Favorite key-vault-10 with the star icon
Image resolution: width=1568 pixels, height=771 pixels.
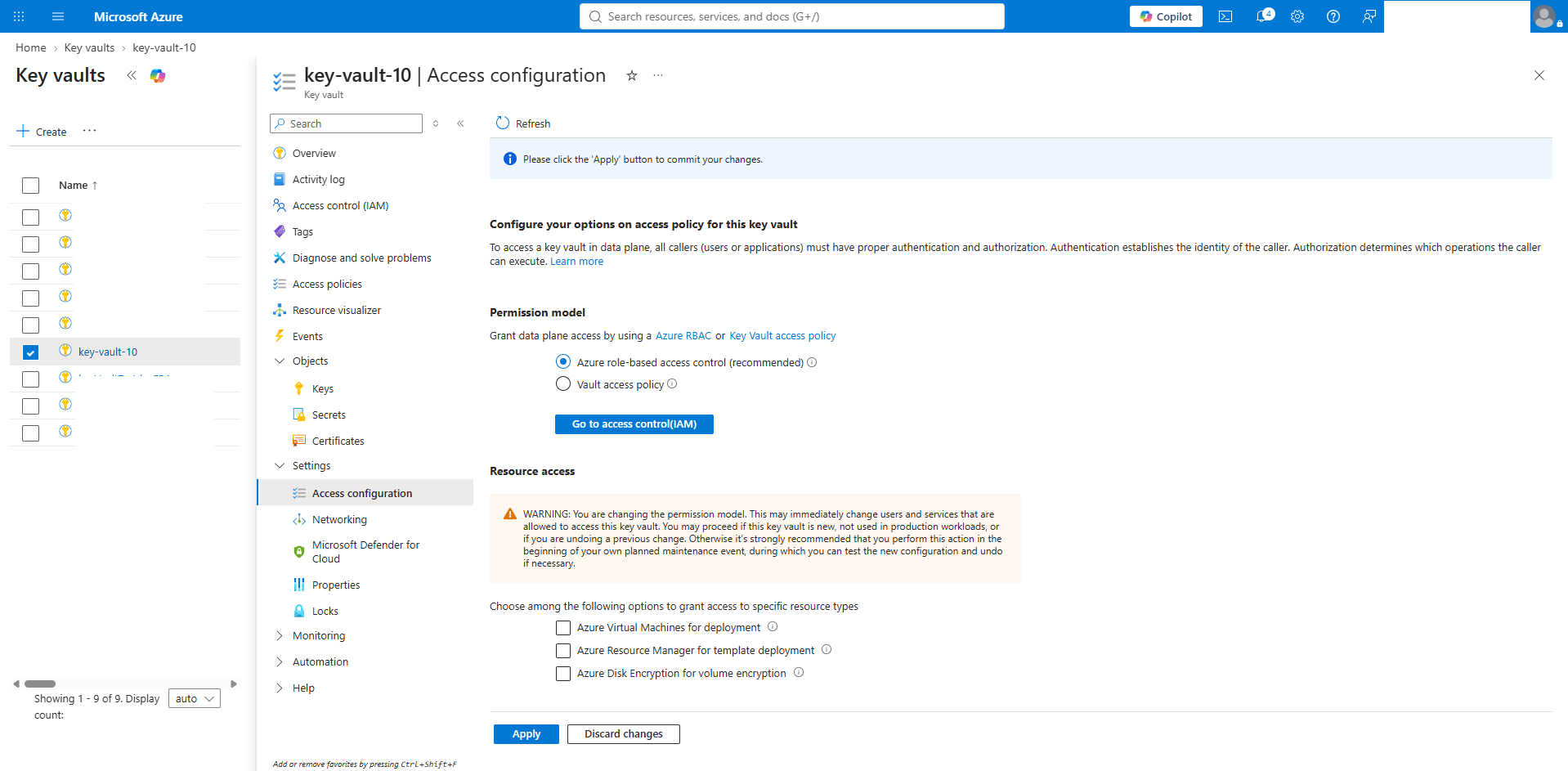tap(632, 75)
